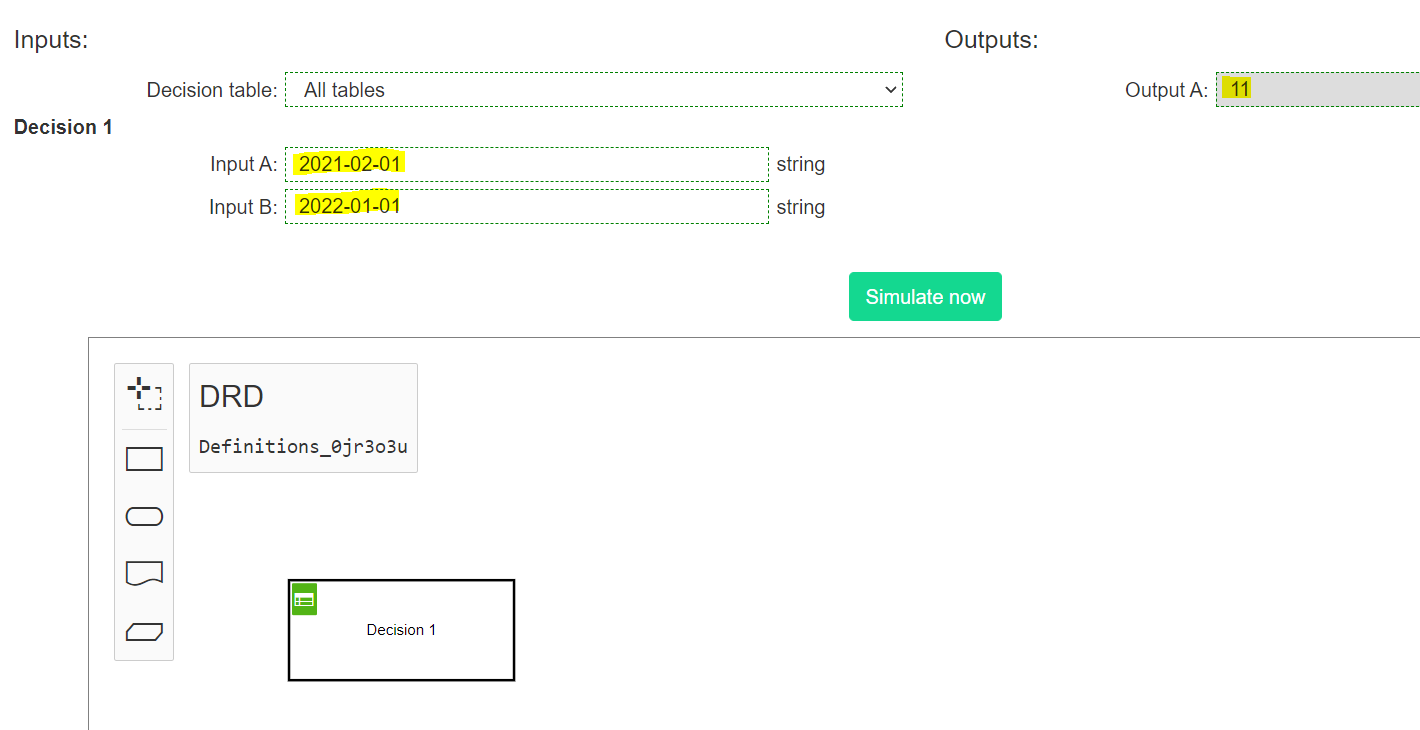
Task: Select the Definitions_0jr3o3u diagram name
Action: [303, 446]
